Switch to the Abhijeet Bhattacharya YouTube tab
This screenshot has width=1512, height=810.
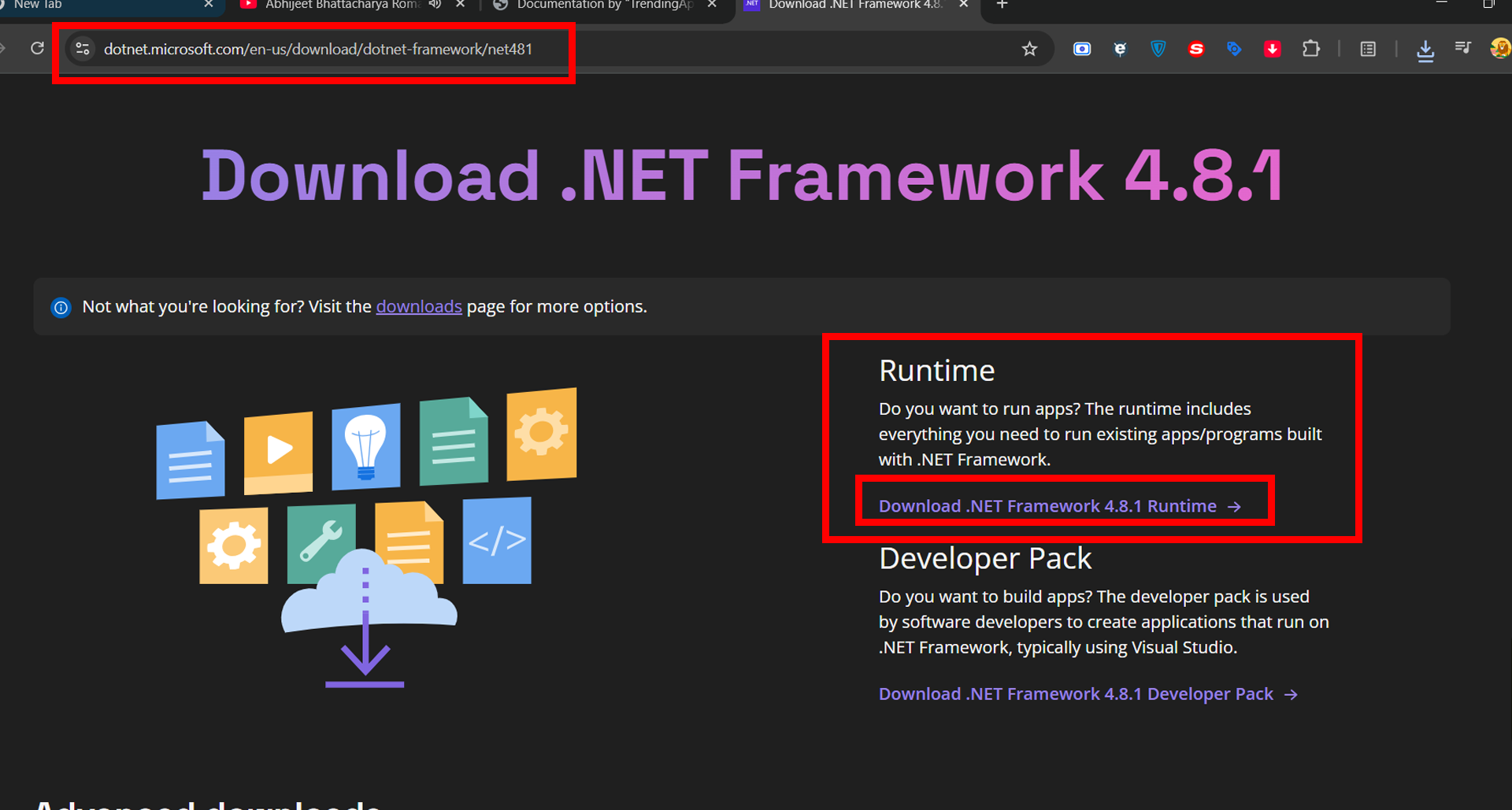tap(339, 6)
